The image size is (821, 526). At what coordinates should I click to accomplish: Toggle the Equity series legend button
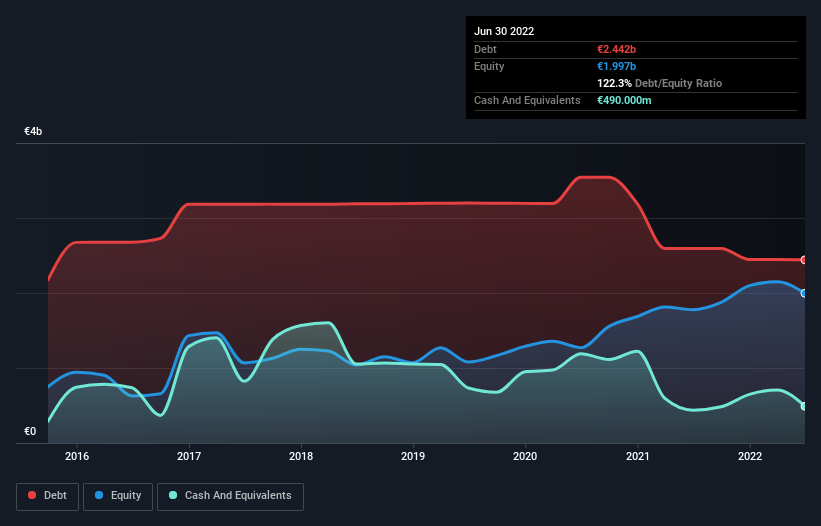pos(118,496)
